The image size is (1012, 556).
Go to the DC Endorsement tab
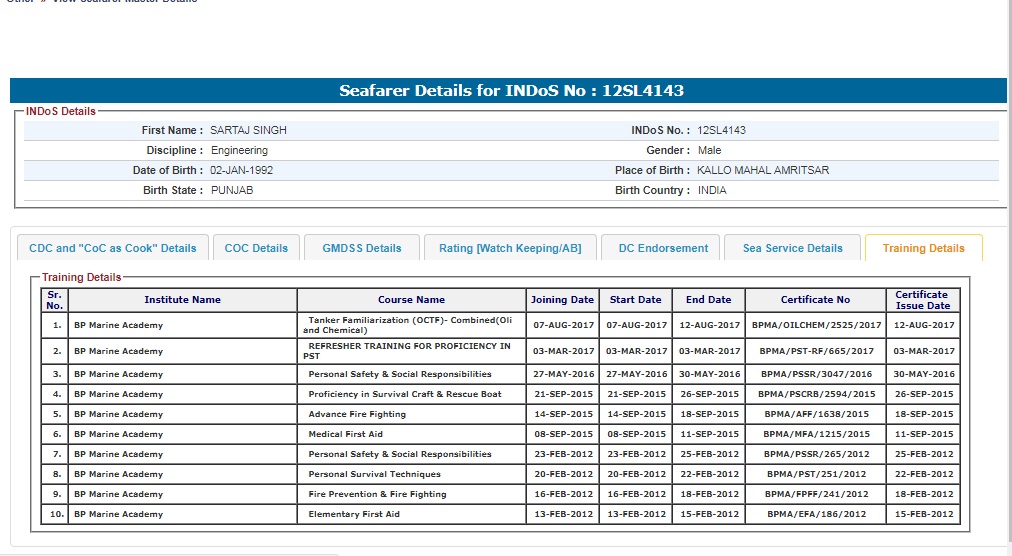click(663, 248)
